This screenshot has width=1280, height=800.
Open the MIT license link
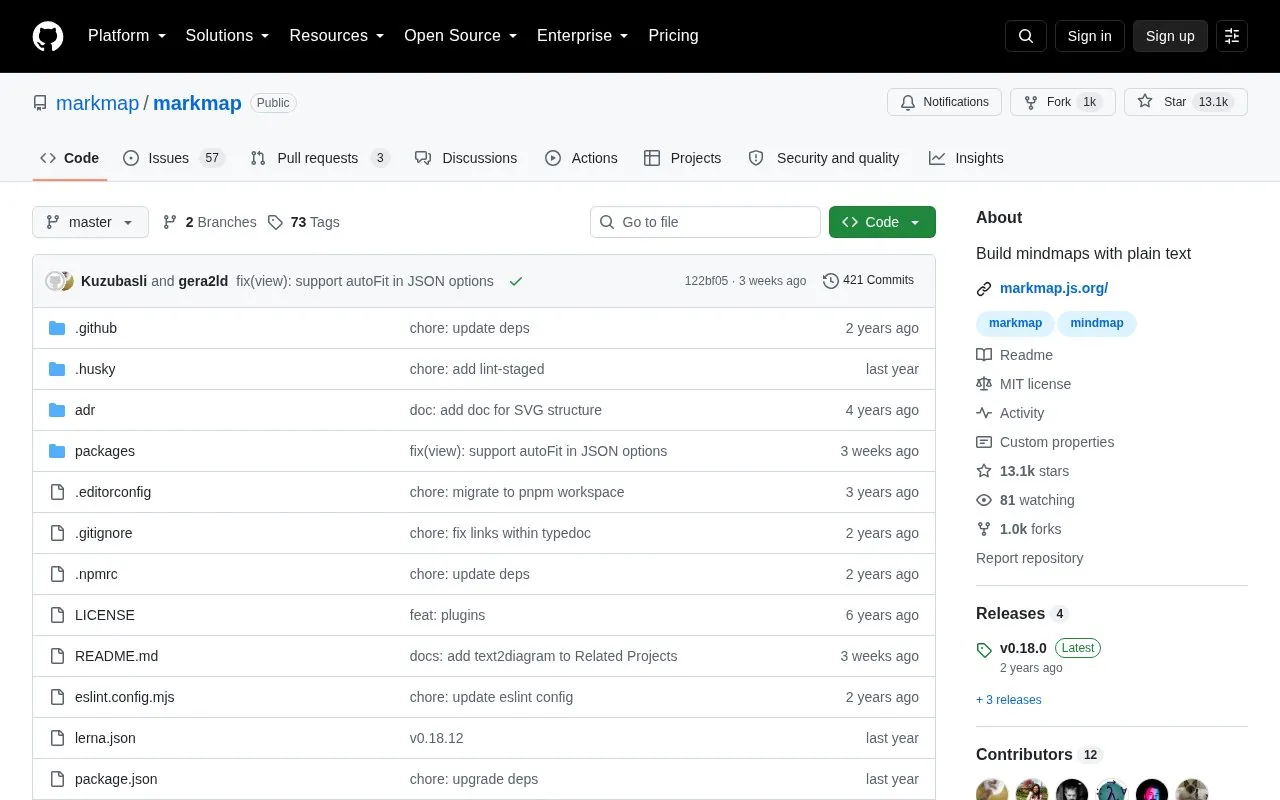[x=1024, y=384]
